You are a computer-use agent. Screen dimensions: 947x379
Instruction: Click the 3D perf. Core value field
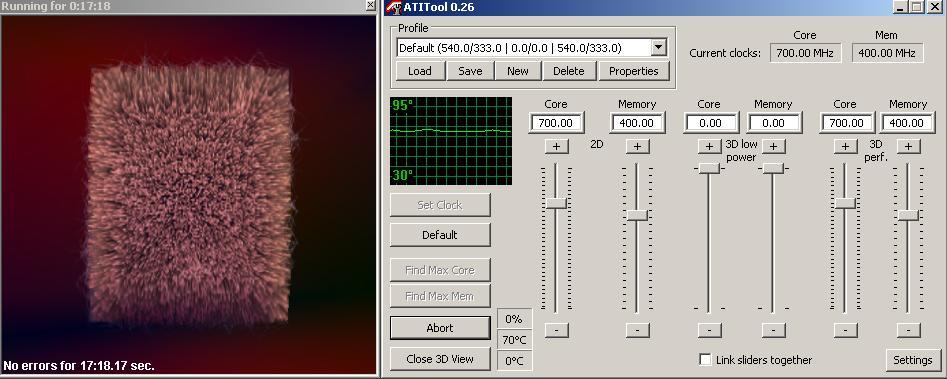pyautogui.click(x=847, y=123)
